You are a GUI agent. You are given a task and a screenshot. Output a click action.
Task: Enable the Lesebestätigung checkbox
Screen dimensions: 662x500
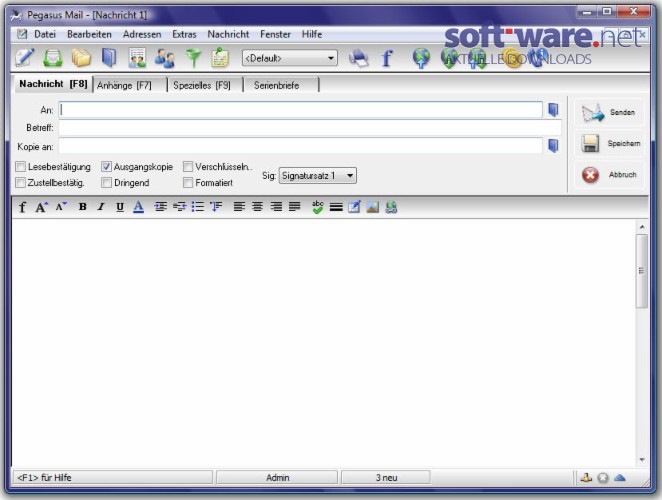[x=20, y=166]
